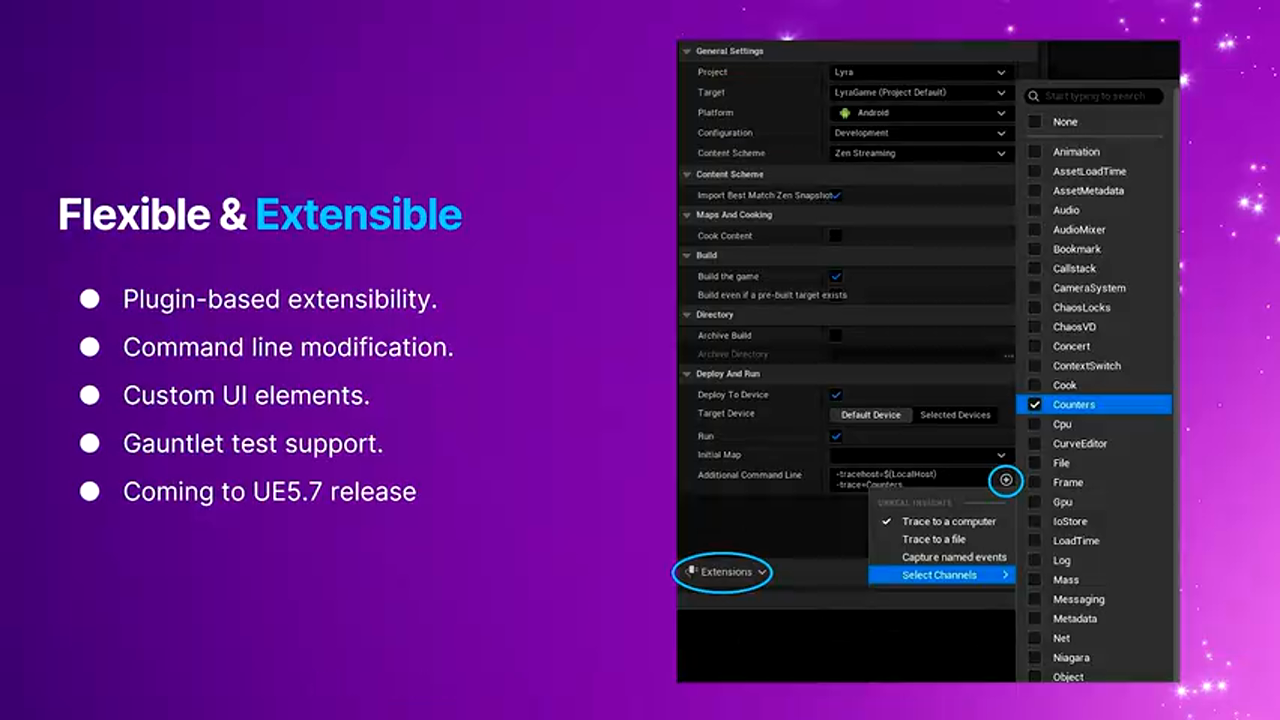Select Capture named events menu item
The width and height of the screenshot is (1280, 720).
coord(953,557)
